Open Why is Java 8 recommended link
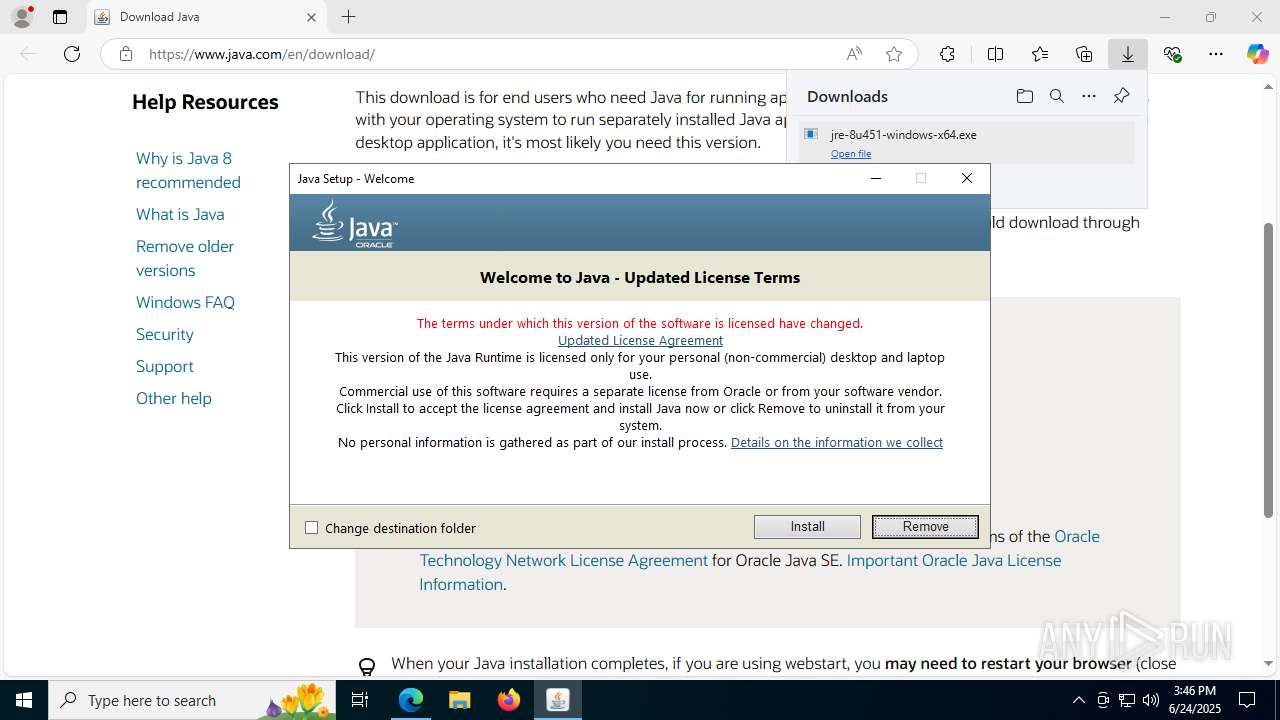Viewport: 1280px width, 720px height. pyautogui.click(x=188, y=170)
